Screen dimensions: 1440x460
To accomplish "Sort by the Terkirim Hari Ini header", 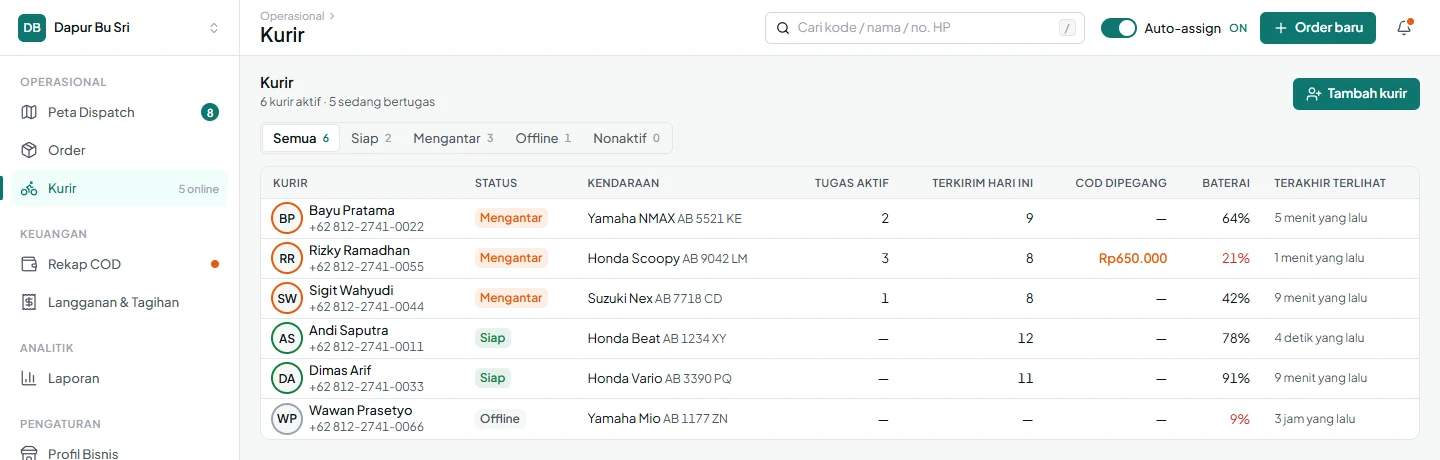I will (x=982, y=183).
